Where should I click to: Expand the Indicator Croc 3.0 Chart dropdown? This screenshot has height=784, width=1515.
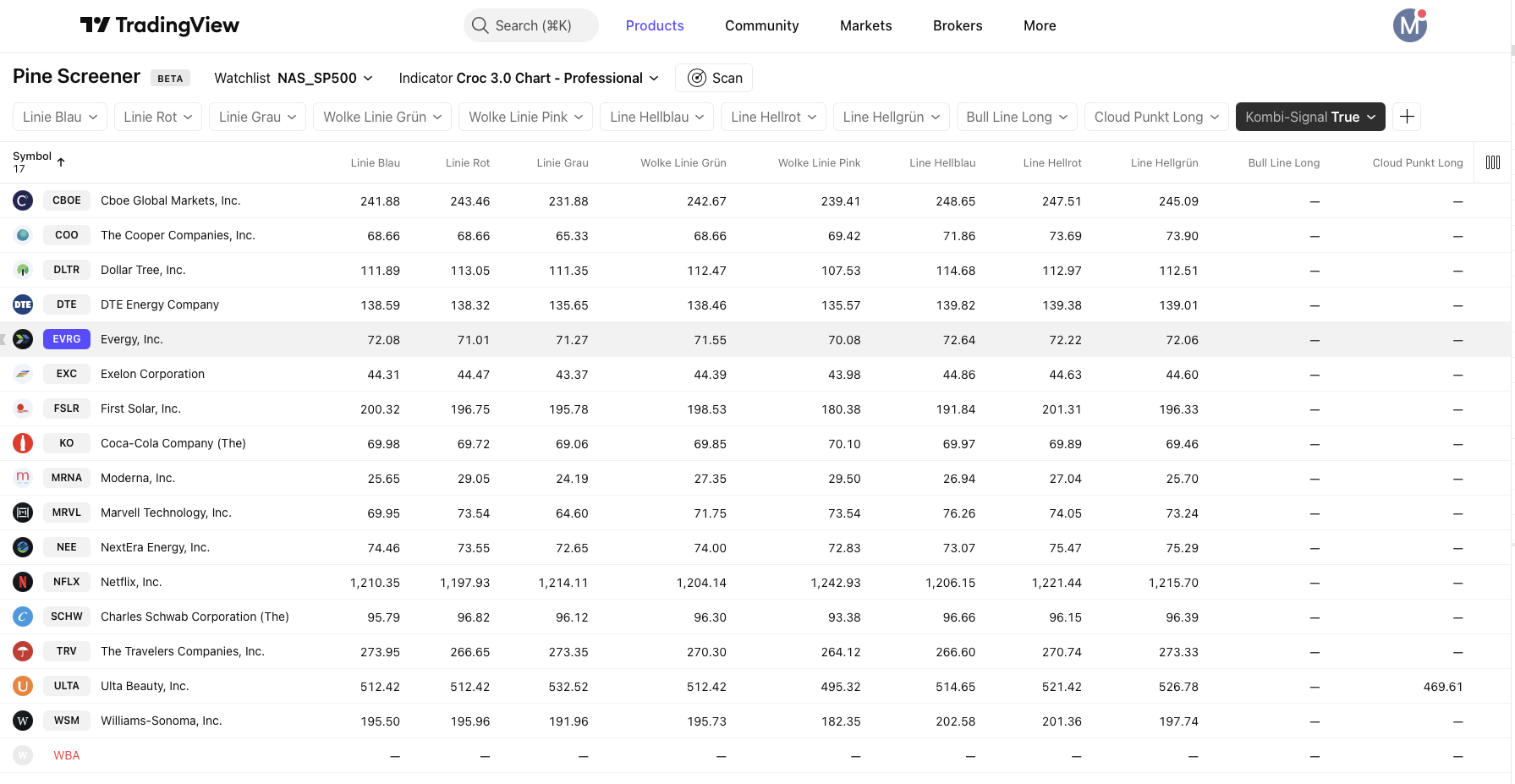pyautogui.click(x=528, y=78)
